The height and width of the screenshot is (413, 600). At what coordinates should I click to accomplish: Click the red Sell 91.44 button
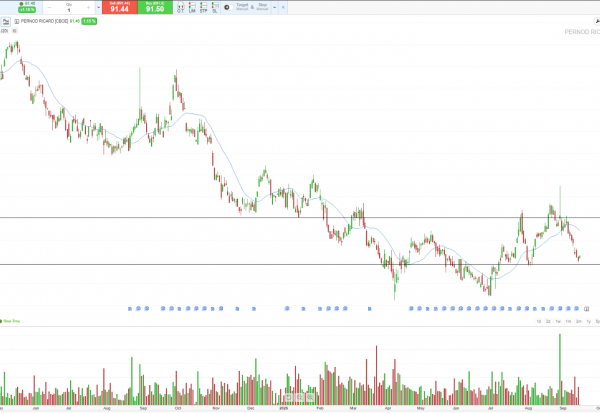119,8
